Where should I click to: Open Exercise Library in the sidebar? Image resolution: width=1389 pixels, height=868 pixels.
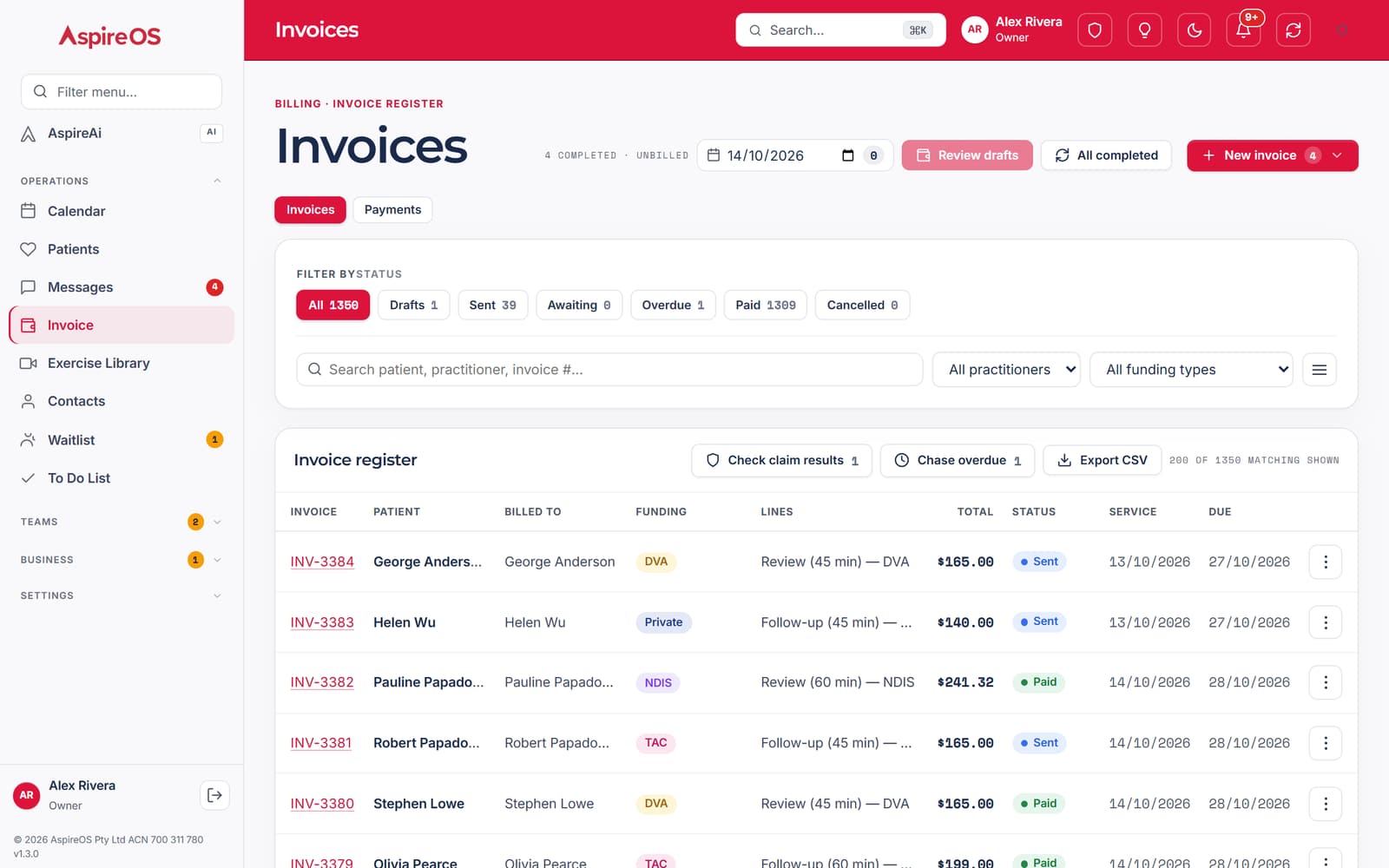click(122, 363)
